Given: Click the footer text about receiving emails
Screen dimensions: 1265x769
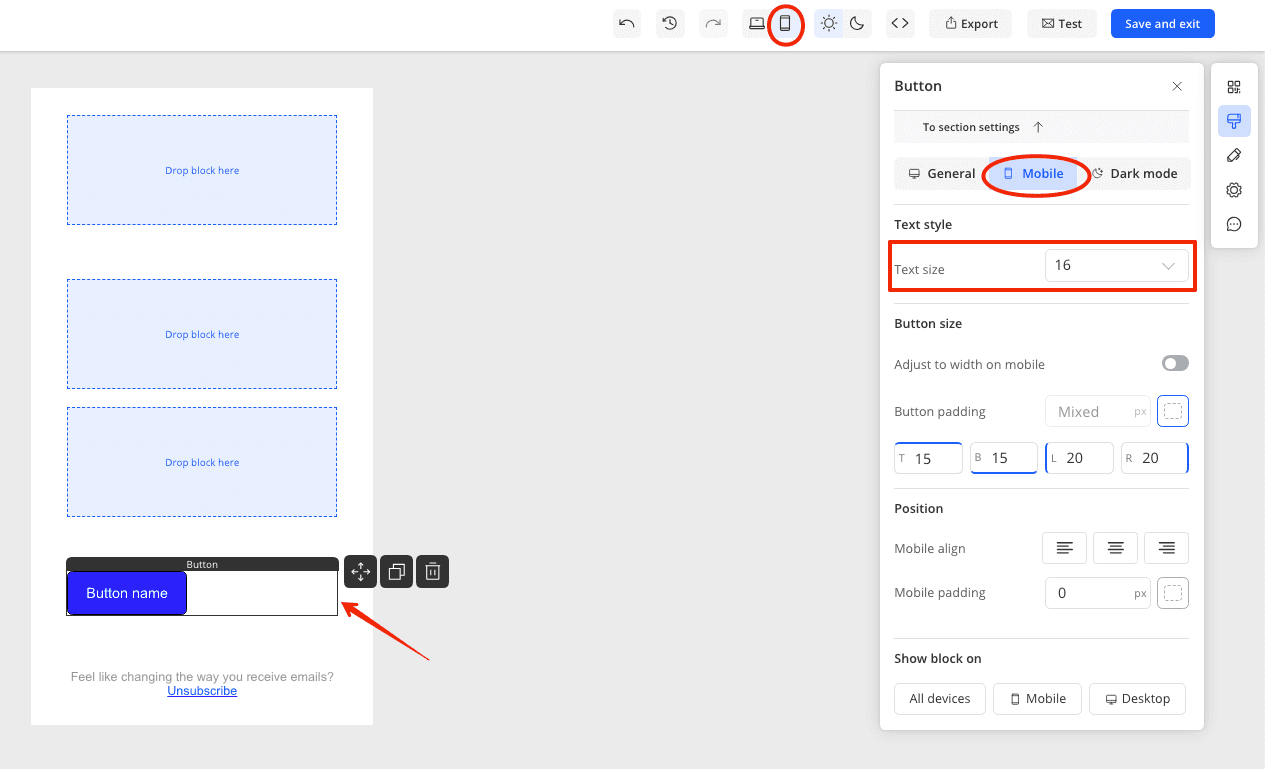Looking at the screenshot, I should (x=202, y=677).
